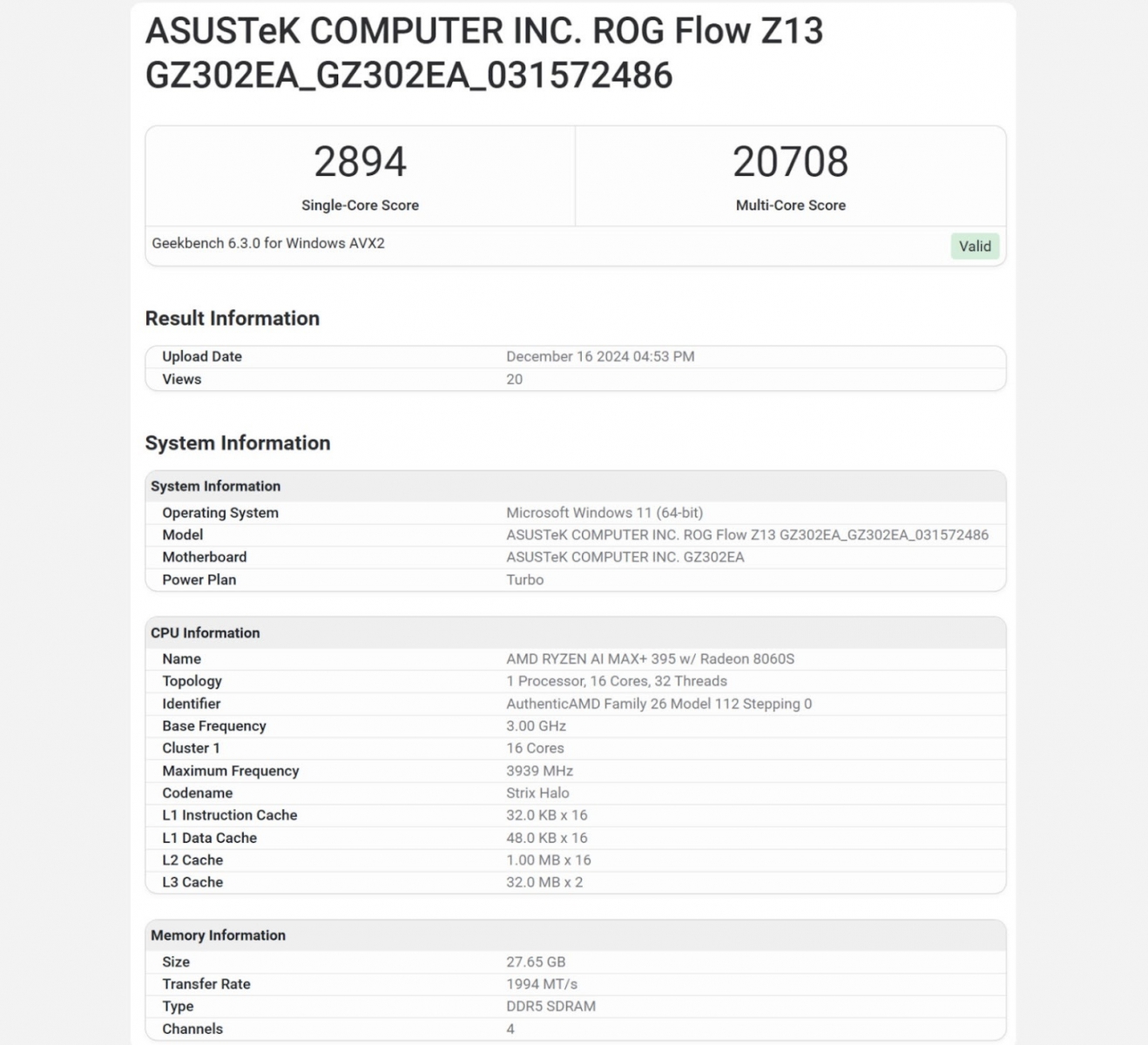Click the 'L1 Data Cache' row label
Viewport: 1148px width, 1045px height.
(209, 838)
